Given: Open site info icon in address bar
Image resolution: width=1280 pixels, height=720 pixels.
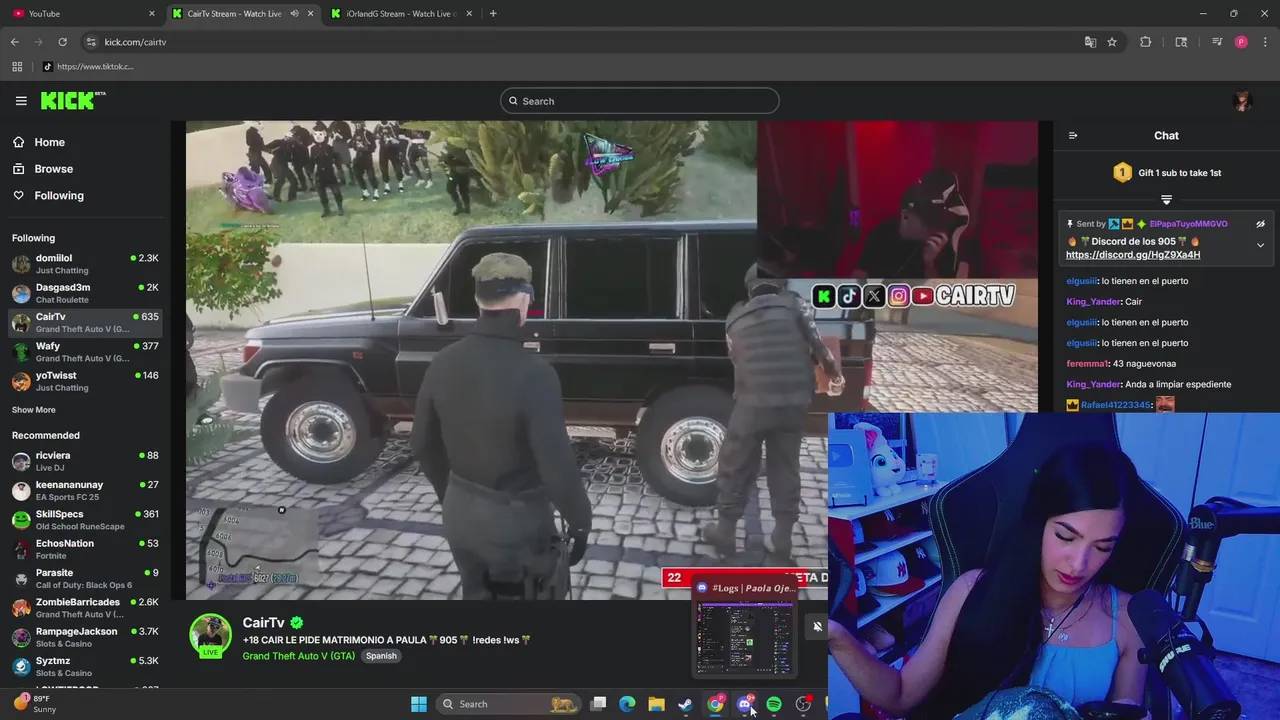Looking at the screenshot, I should click(91, 42).
